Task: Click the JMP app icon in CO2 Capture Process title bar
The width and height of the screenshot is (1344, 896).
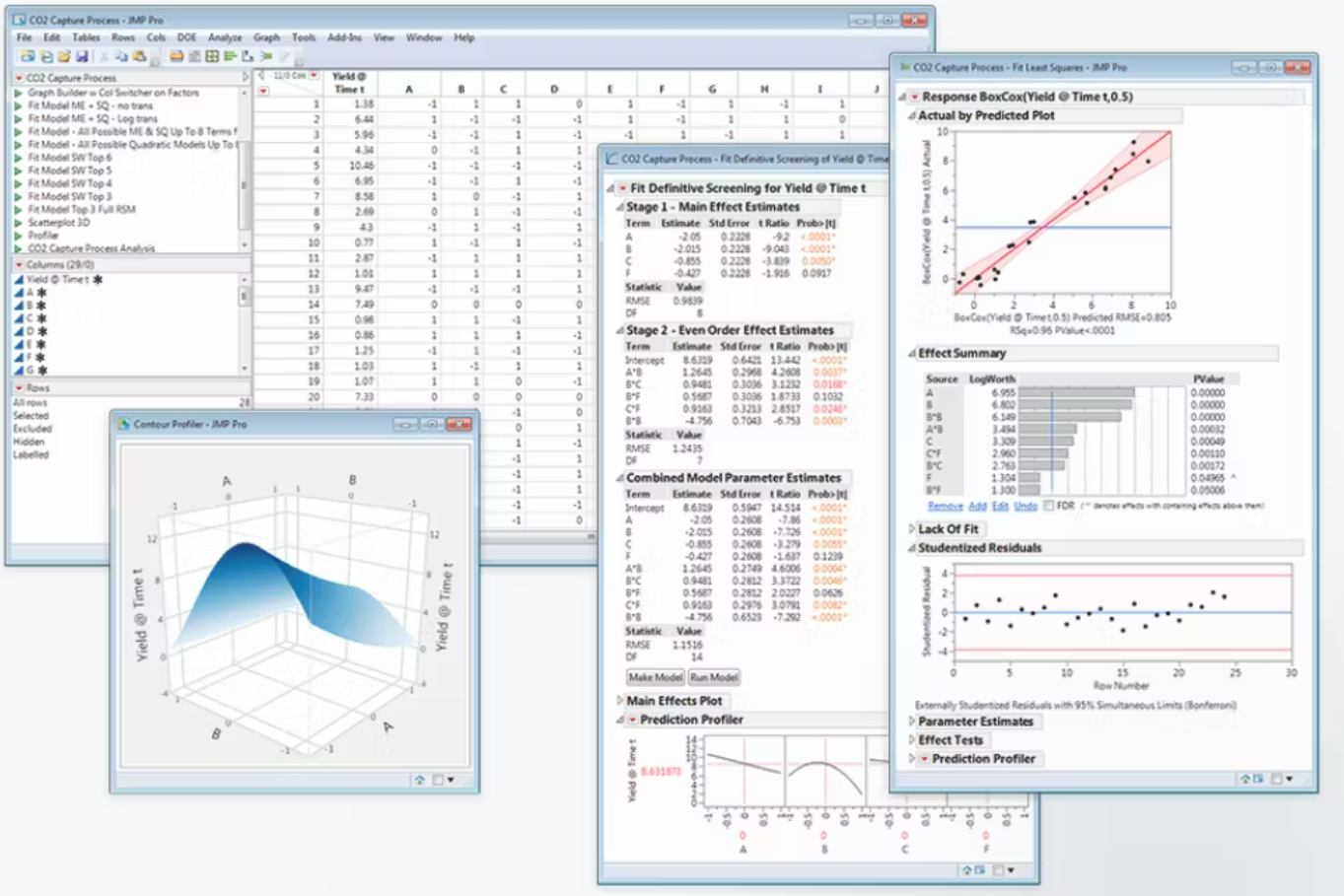Action: point(20,20)
